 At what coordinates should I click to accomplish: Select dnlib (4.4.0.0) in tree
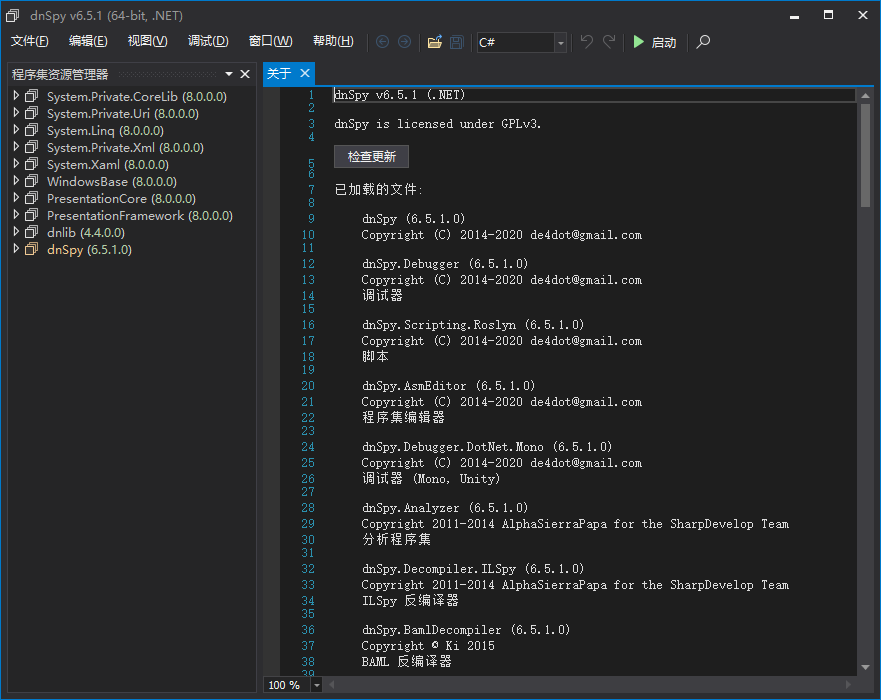click(x=86, y=233)
